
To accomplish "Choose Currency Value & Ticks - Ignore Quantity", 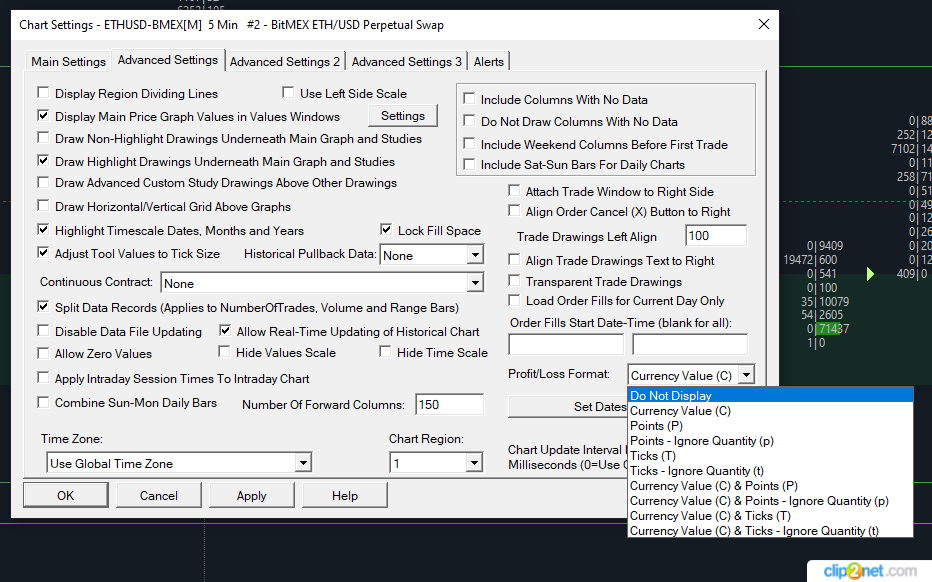I will [770, 531].
